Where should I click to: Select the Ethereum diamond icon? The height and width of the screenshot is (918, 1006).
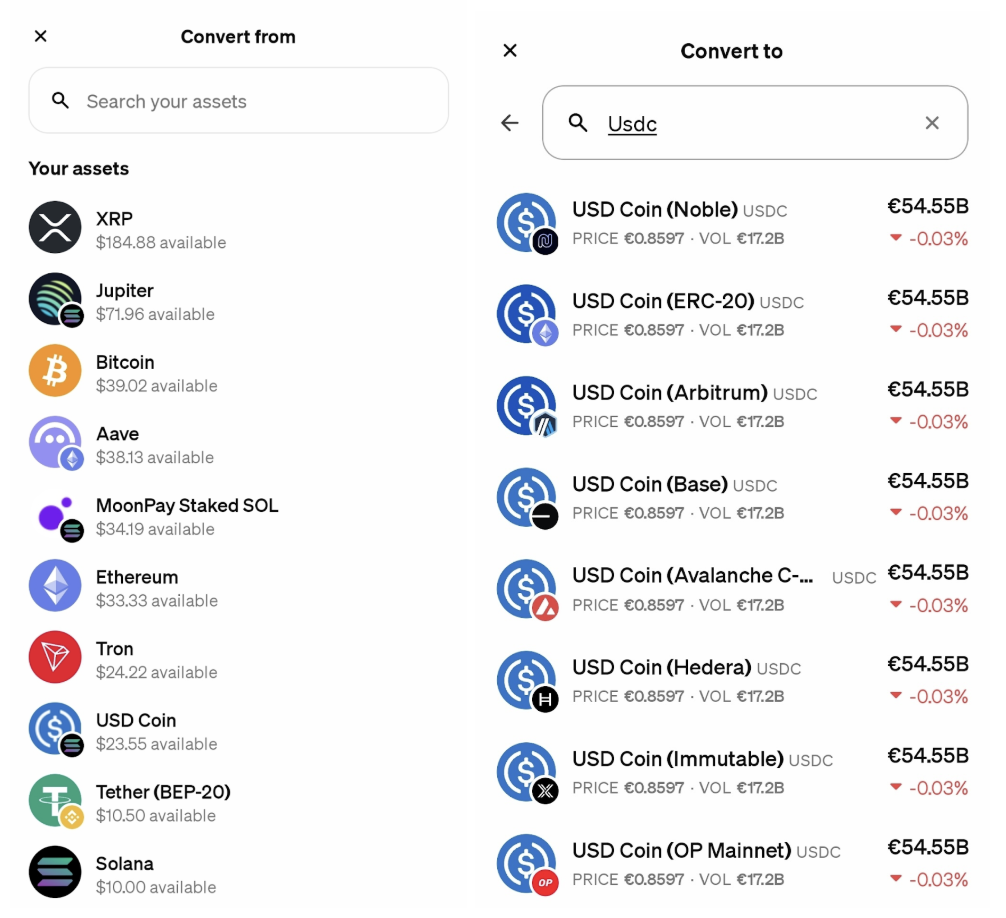[x=55, y=586]
